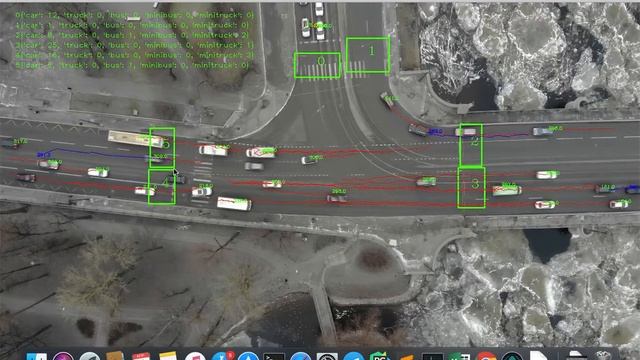The height and width of the screenshot is (360, 640).
Task: Open Finder from the dock
Action: click(x=37, y=357)
